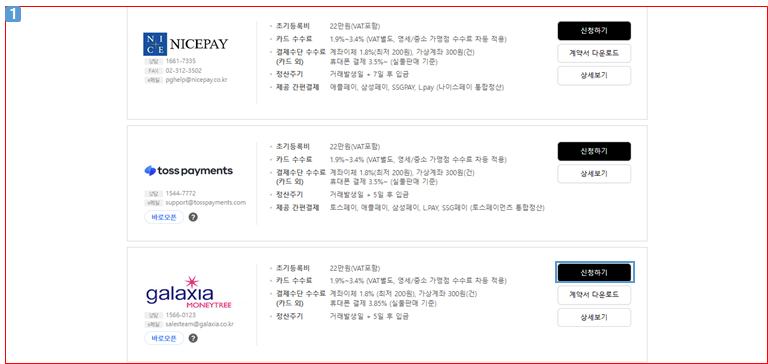Click email support@tosspayments.com
The width and height of the screenshot is (768, 364).
pyautogui.click(x=206, y=202)
